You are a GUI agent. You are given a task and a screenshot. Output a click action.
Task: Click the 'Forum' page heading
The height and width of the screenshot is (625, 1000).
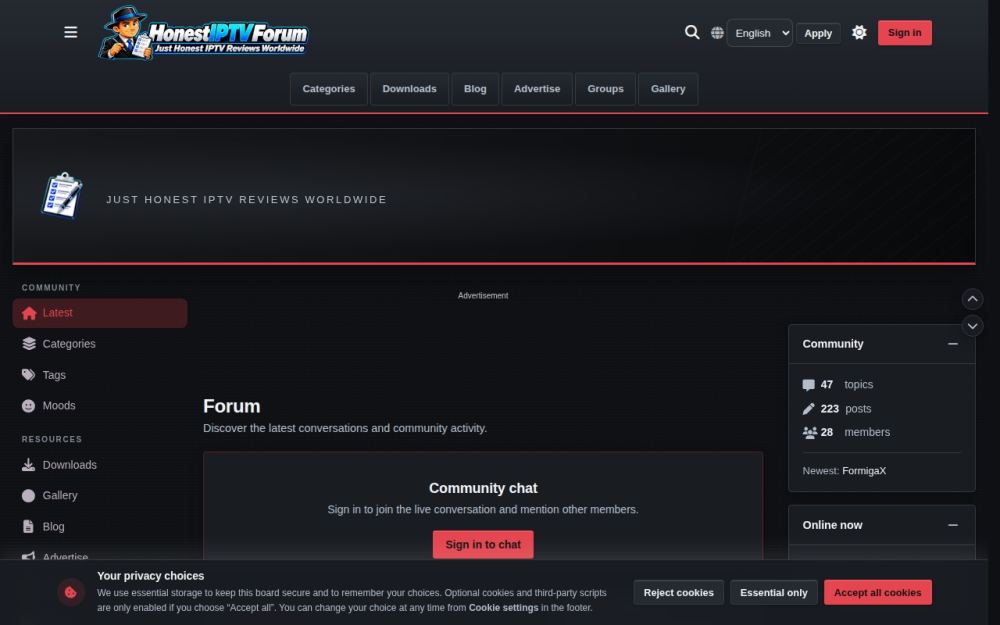(232, 406)
